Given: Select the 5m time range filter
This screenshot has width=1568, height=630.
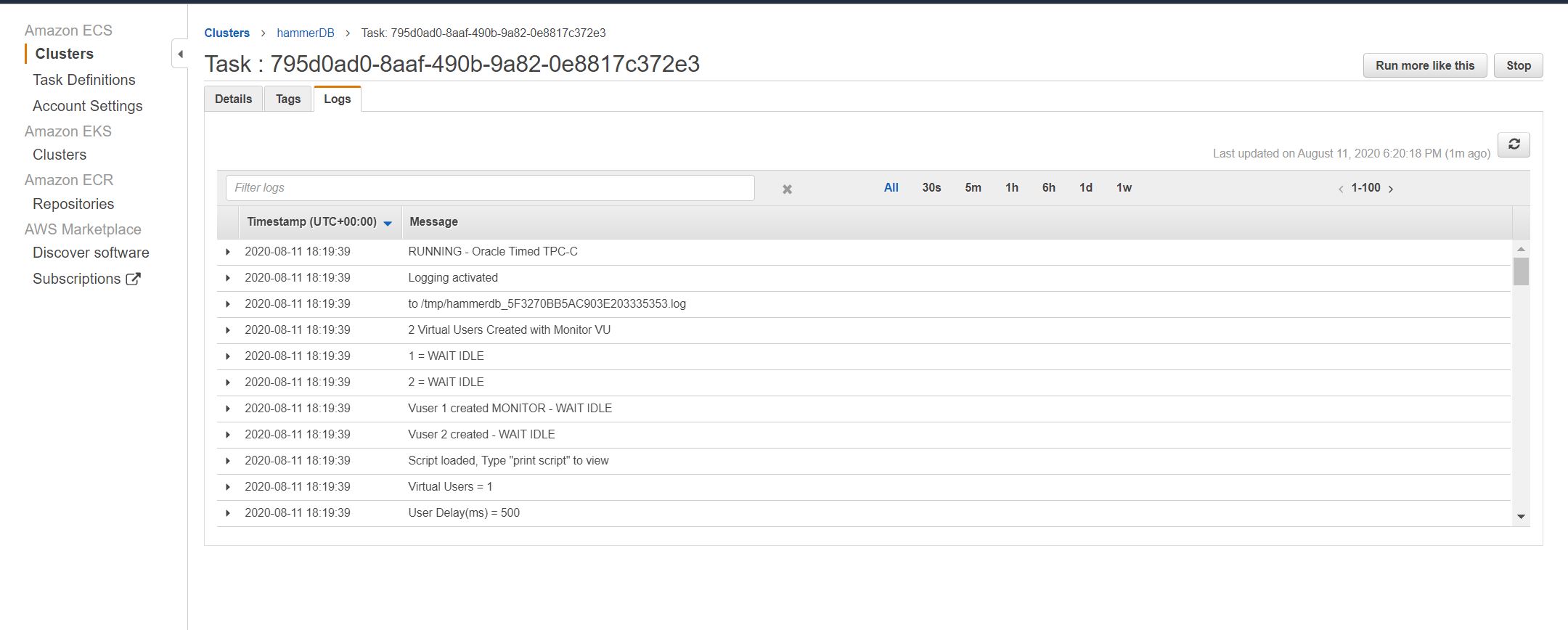Looking at the screenshot, I should pyautogui.click(x=973, y=188).
